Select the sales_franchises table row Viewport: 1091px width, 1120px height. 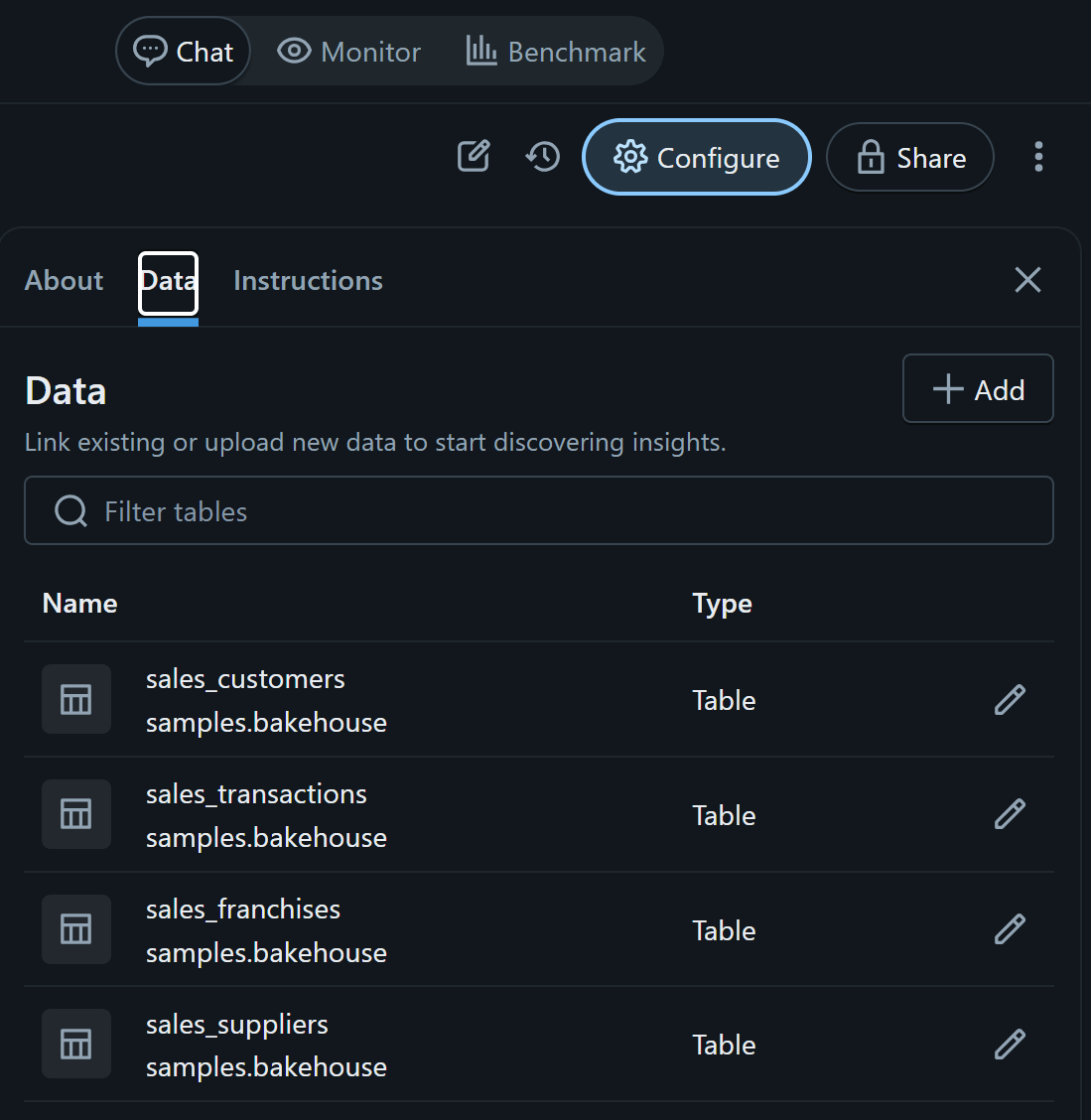click(x=397, y=930)
